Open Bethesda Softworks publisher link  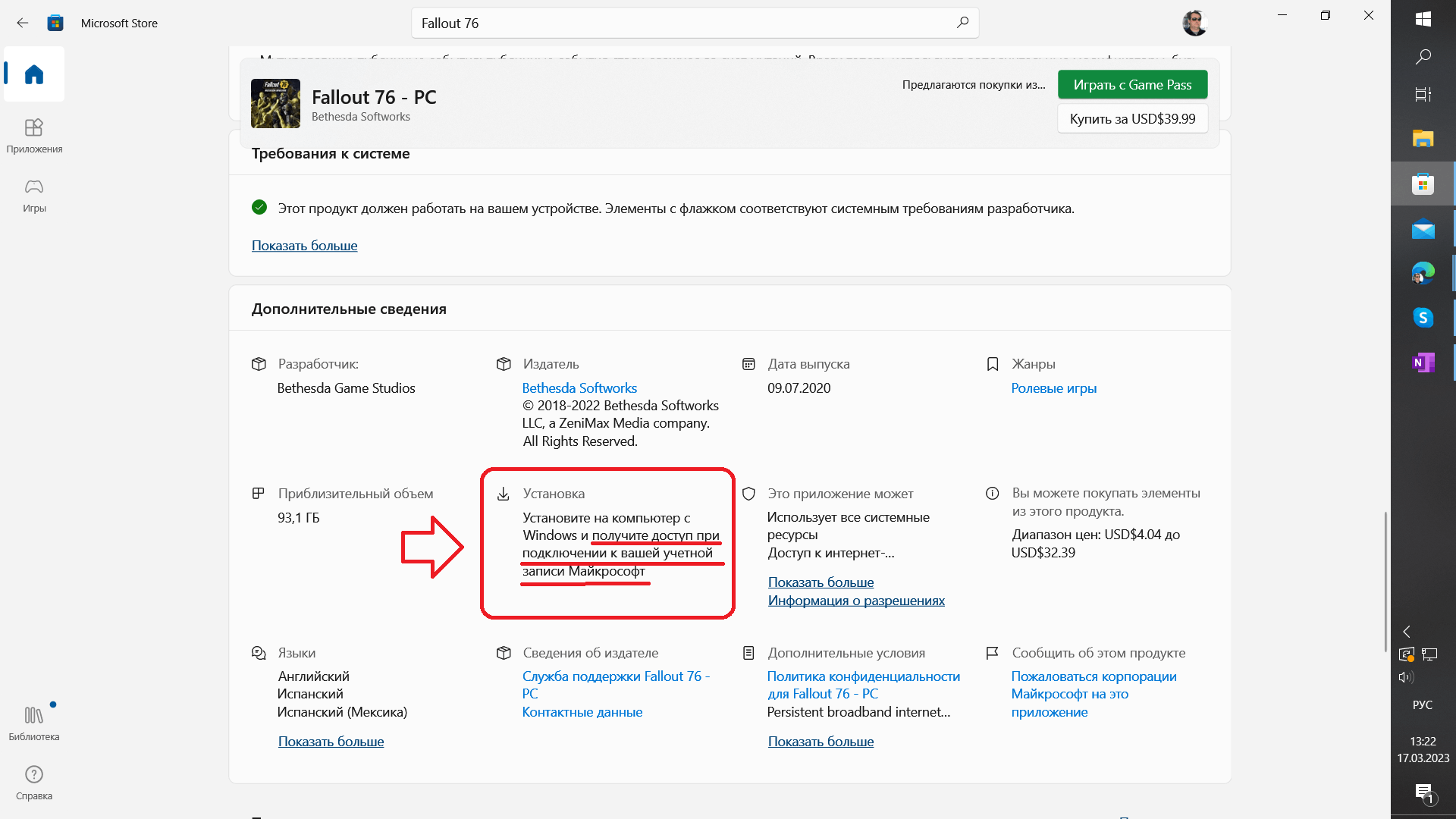tap(579, 388)
